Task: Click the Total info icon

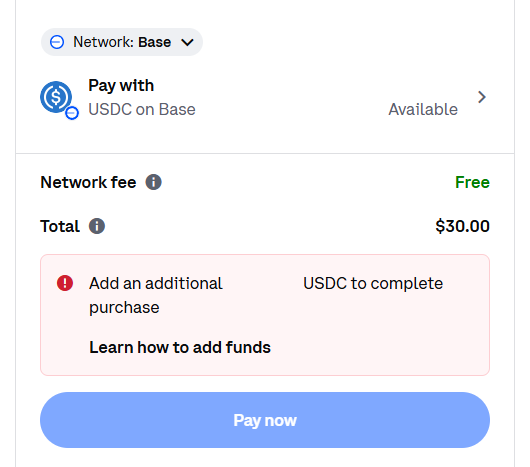Action: [x=97, y=226]
